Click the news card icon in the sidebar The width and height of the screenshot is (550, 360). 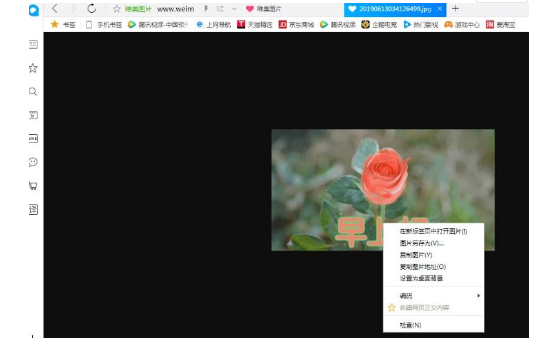(33, 44)
